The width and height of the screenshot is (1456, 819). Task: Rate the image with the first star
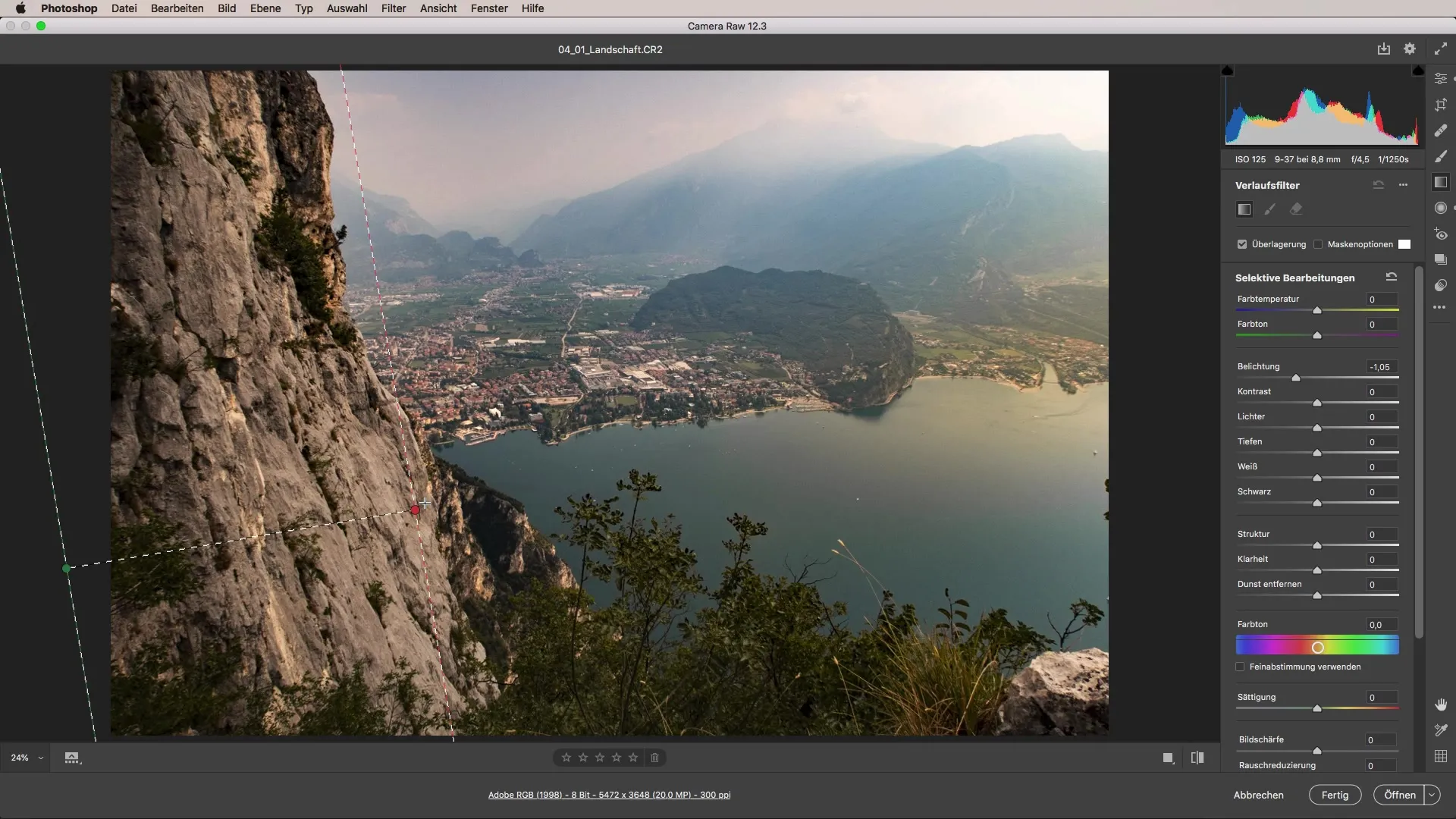(566, 758)
